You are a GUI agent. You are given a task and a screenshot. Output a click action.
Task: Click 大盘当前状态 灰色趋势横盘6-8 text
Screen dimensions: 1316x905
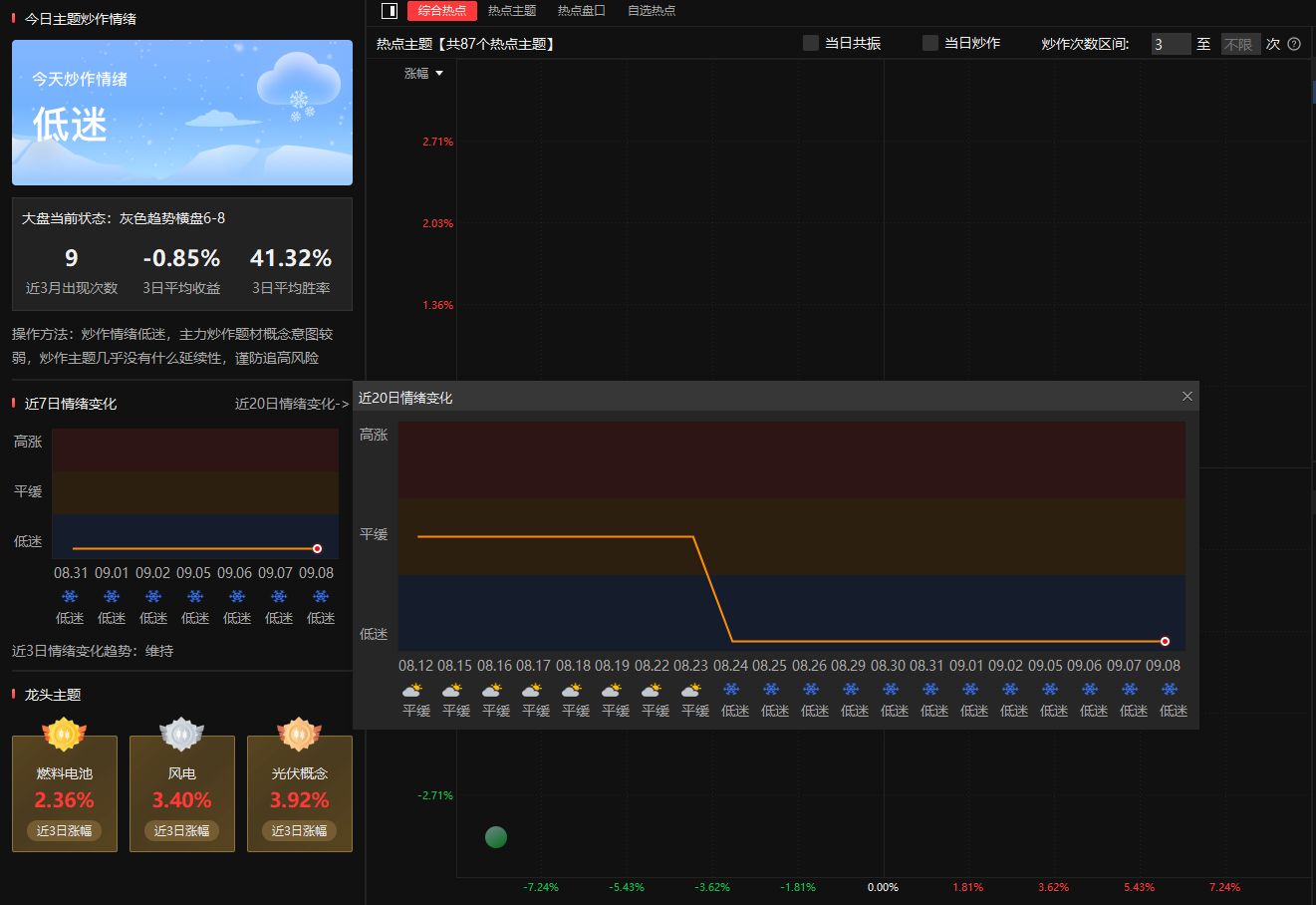(x=124, y=218)
